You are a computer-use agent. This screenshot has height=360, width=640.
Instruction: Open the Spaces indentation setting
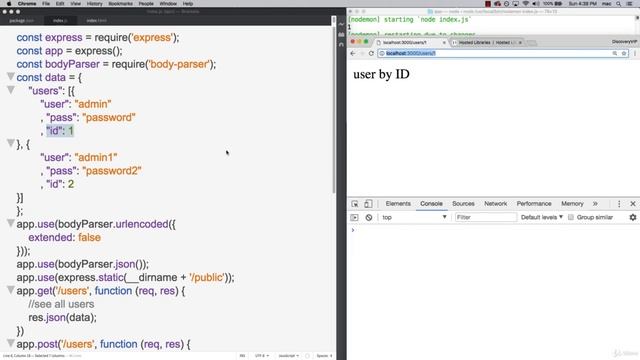click(x=324, y=356)
